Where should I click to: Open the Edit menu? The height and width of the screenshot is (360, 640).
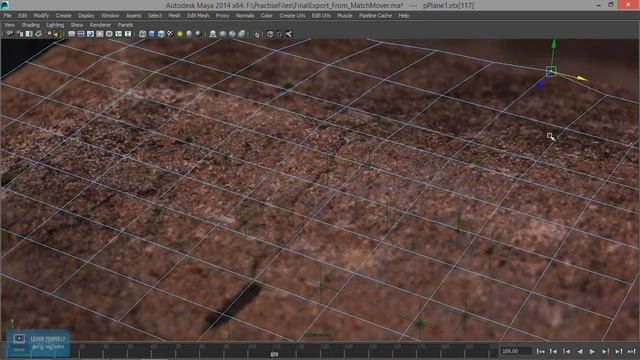point(22,16)
